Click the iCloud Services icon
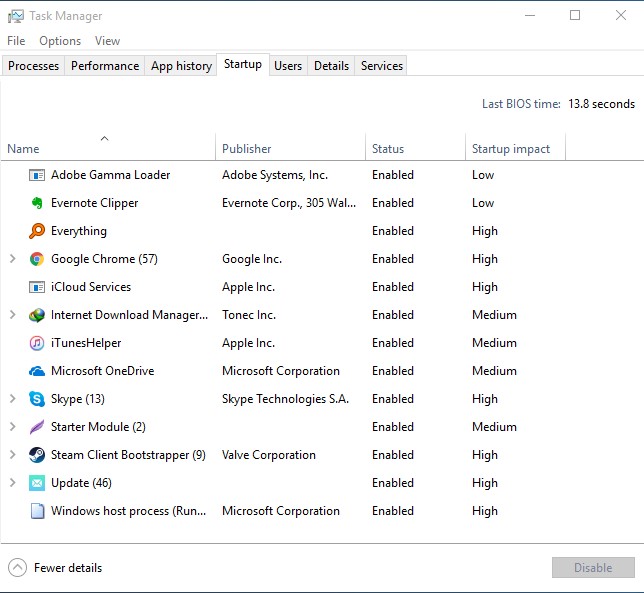 37,287
